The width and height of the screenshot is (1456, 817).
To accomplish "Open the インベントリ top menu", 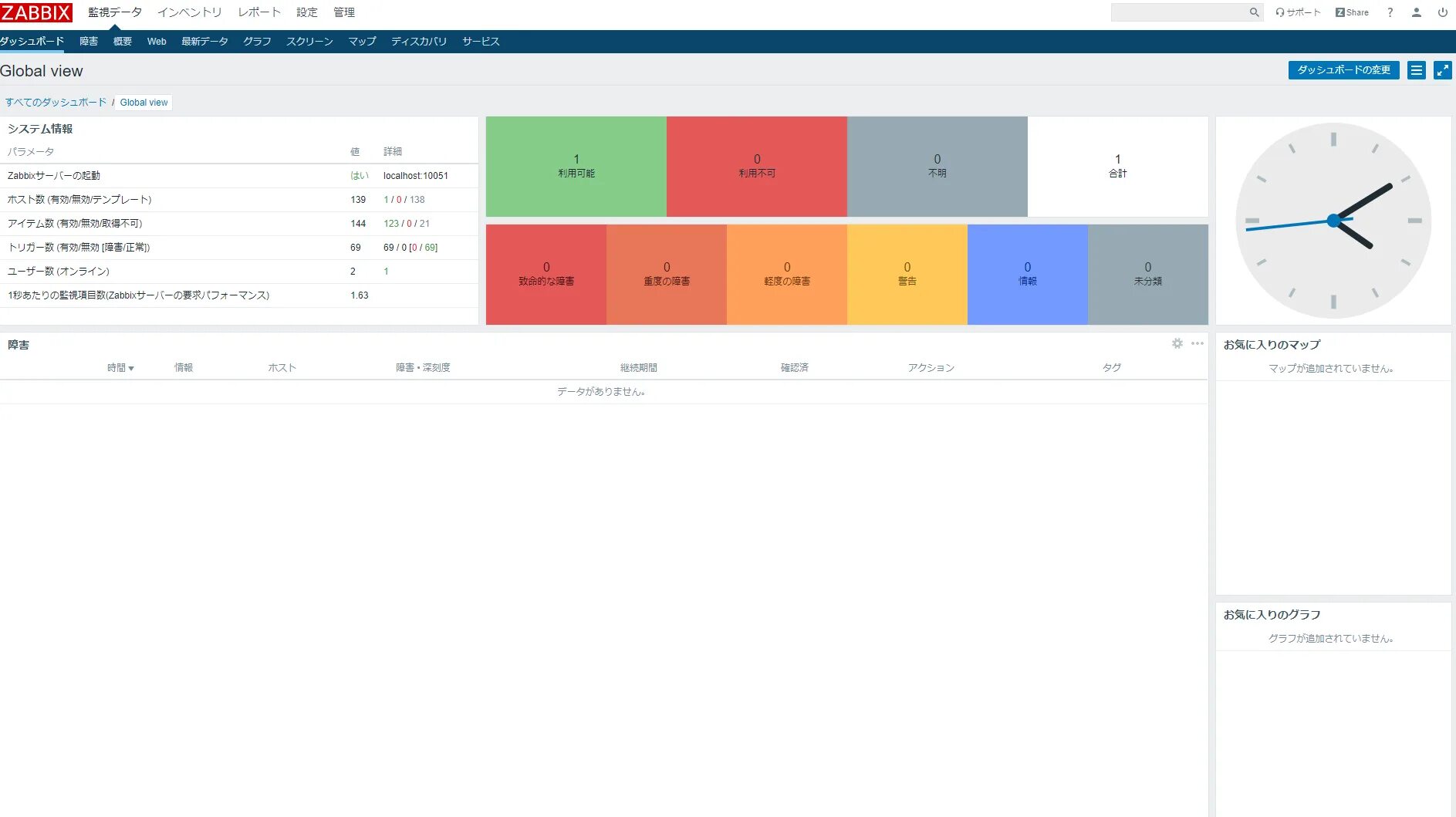I will point(190,12).
